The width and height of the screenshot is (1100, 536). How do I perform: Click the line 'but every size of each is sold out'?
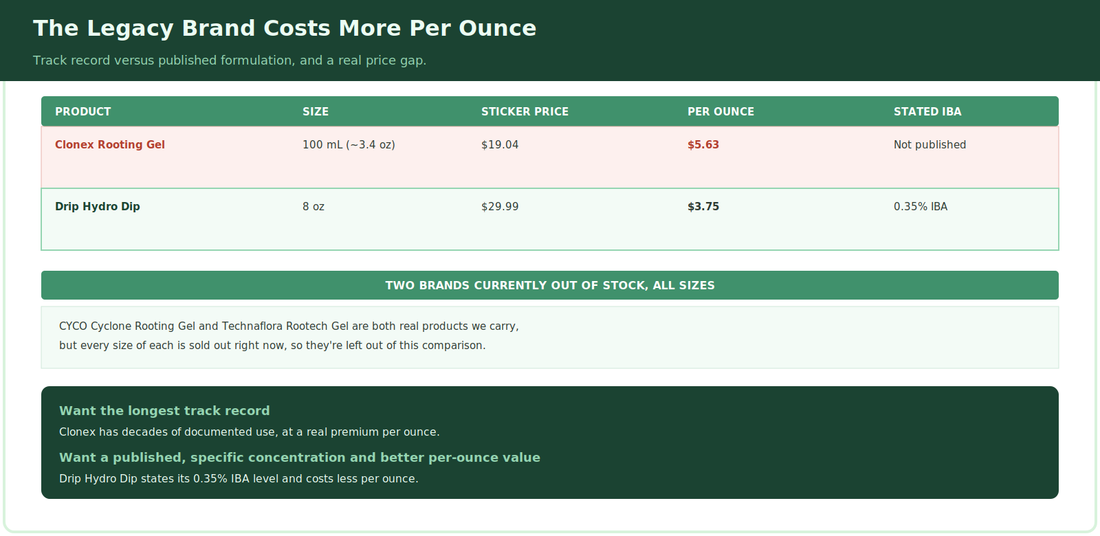pos(272,345)
